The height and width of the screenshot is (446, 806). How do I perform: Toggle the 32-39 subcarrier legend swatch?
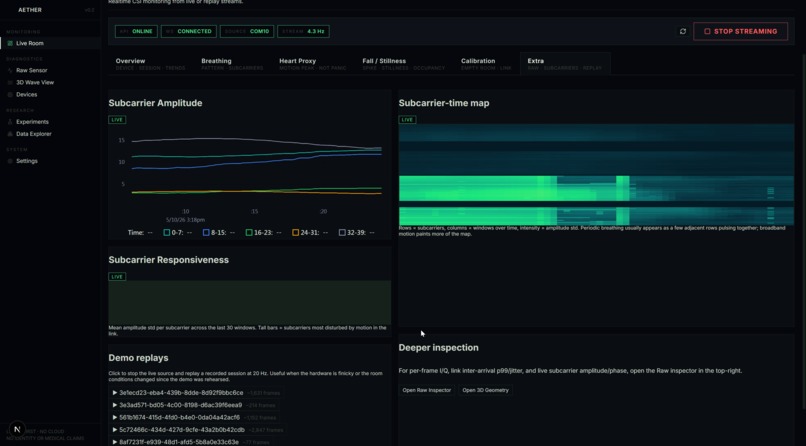[x=342, y=233]
